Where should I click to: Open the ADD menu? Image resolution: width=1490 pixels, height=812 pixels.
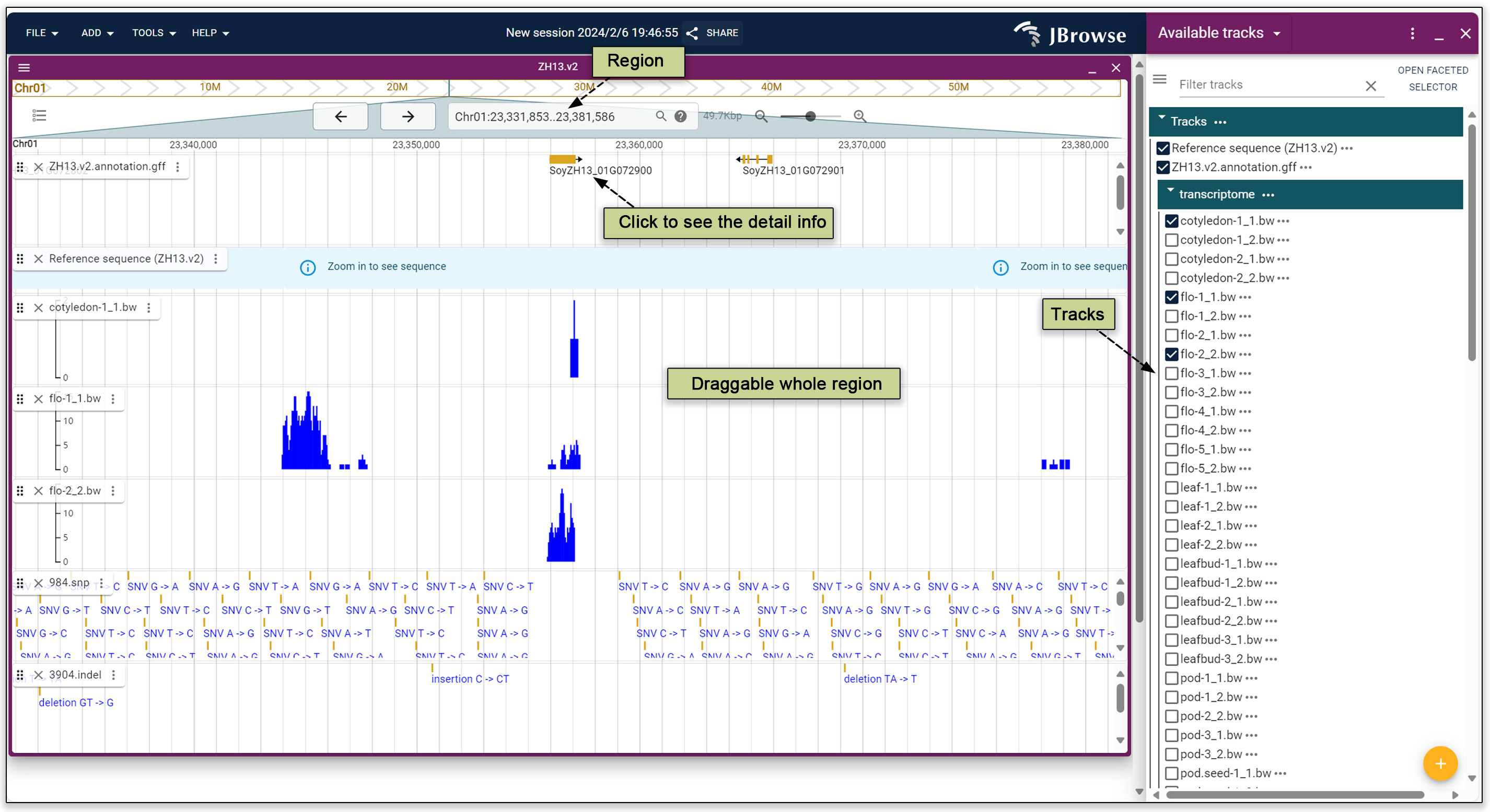coord(97,33)
